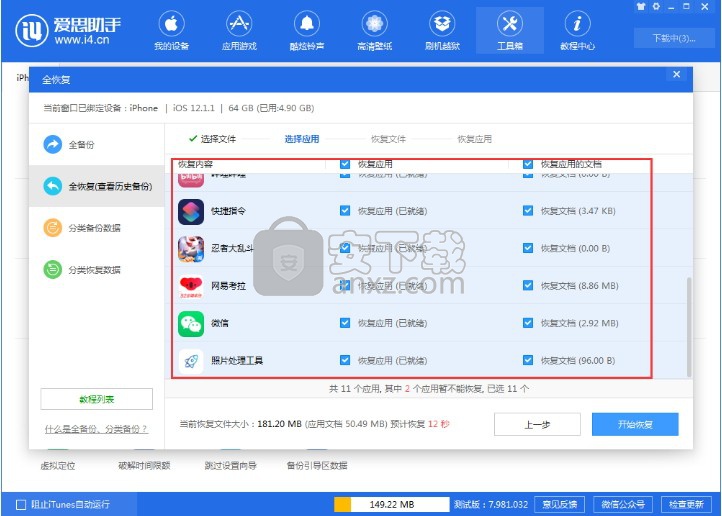This screenshot has height=516, width=722.
Task: Toggle the 恢复应用的文档 header checkbox
Action: click(x=528, y=164)
